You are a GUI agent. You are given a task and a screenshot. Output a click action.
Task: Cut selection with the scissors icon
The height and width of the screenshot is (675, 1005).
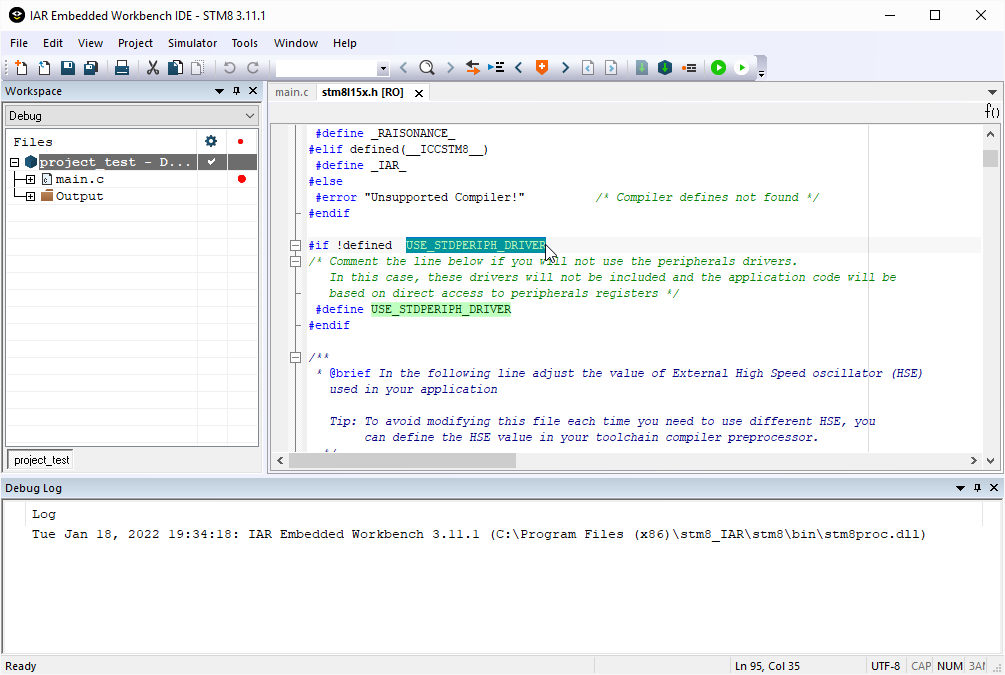tap(153, 67)
